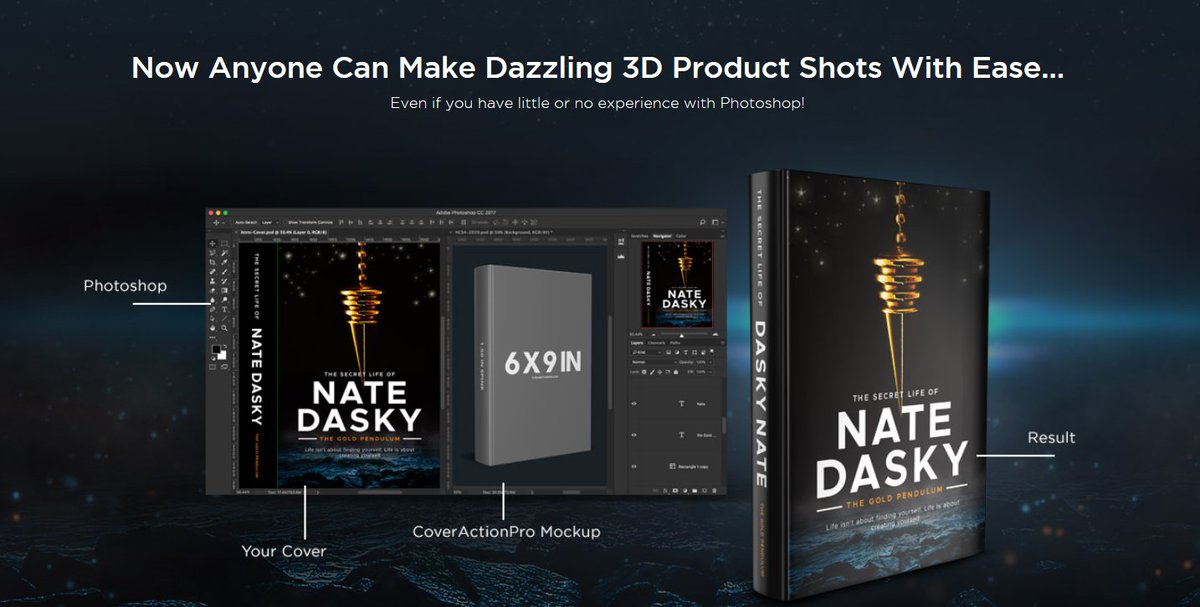
Task: Switch to the Intro-Cover.psd document tab
Action: [283, 232]
